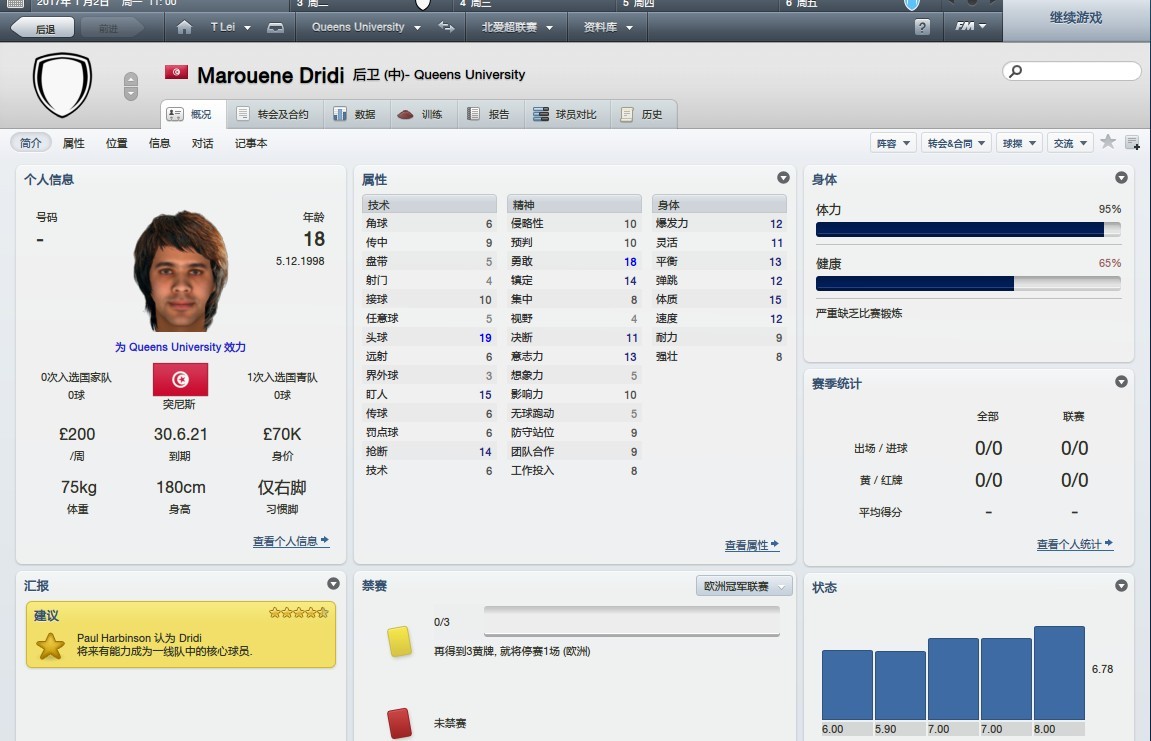The width and height of the screenshot is (1151, 741).
Task: Click the swap arrows icon after Queens University
Action: 446,27
